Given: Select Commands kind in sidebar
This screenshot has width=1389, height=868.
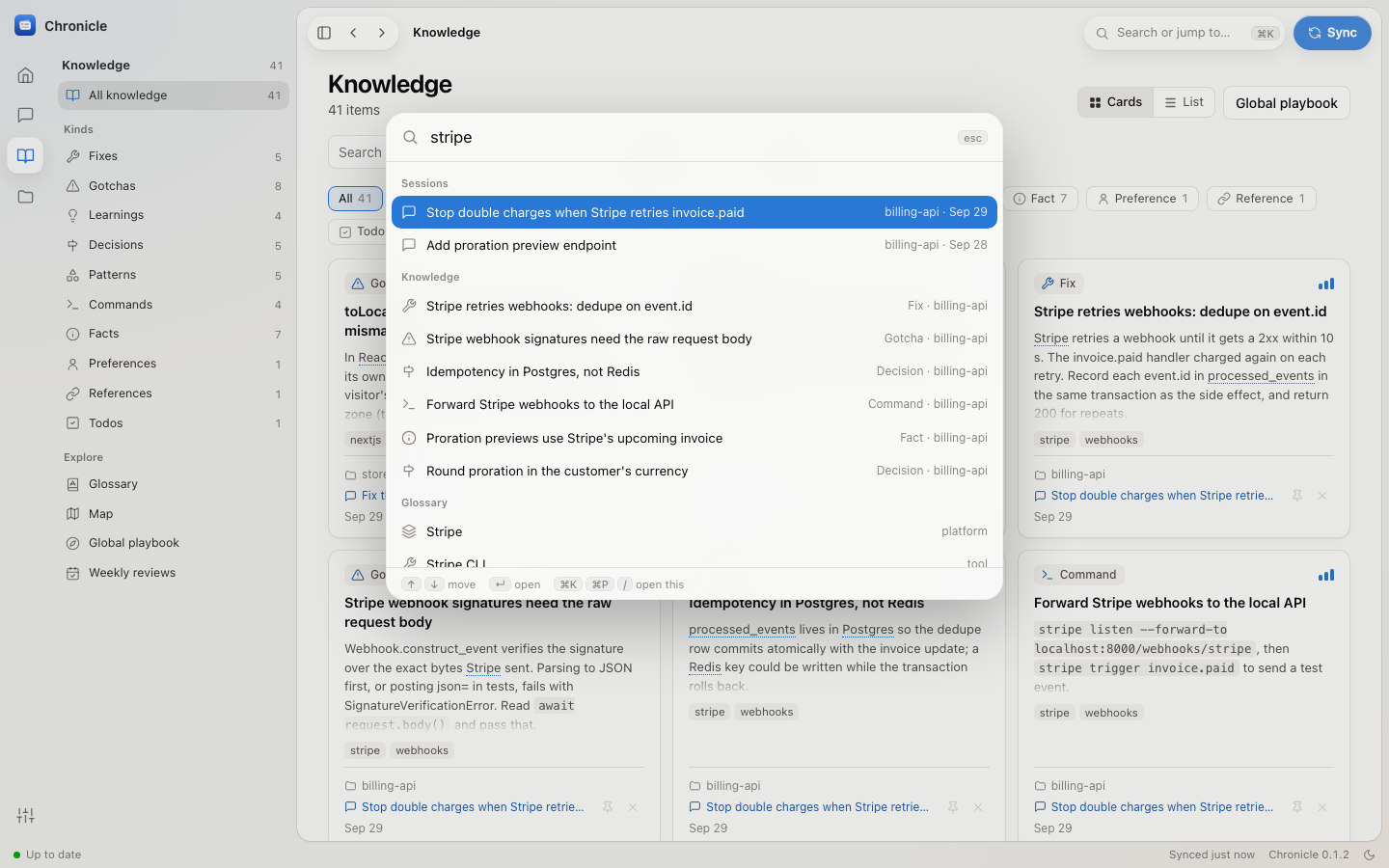Looking at the screenshot, I should click(x=174, y=305).
